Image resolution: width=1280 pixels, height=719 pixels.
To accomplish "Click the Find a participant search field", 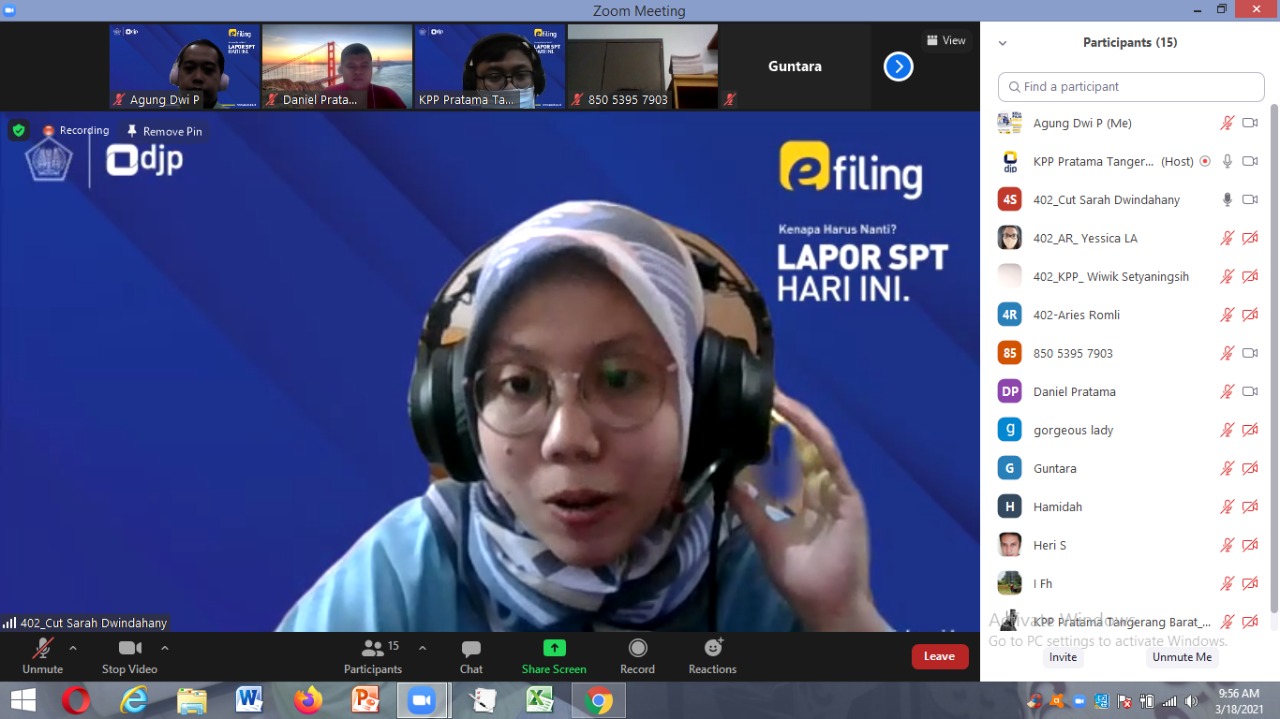I will point(1131,87).
